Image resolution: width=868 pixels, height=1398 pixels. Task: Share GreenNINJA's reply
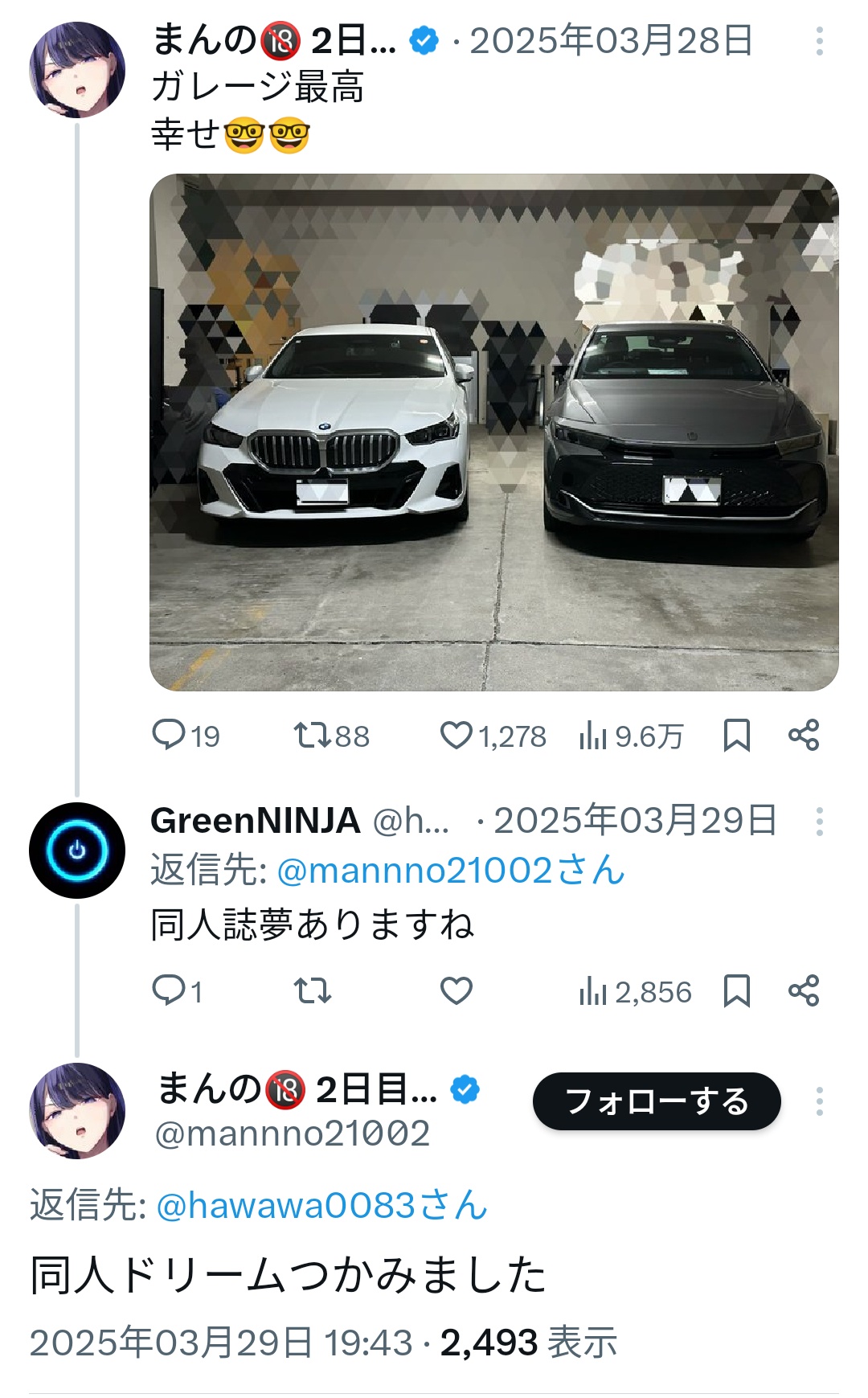804,991
